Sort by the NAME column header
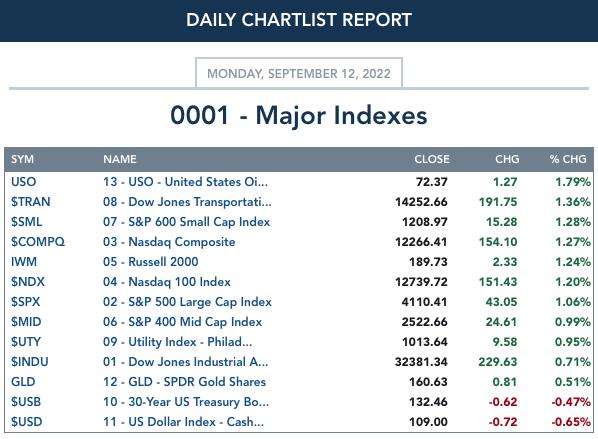Screen dimensions: 598x439 [x=119, y=159]
